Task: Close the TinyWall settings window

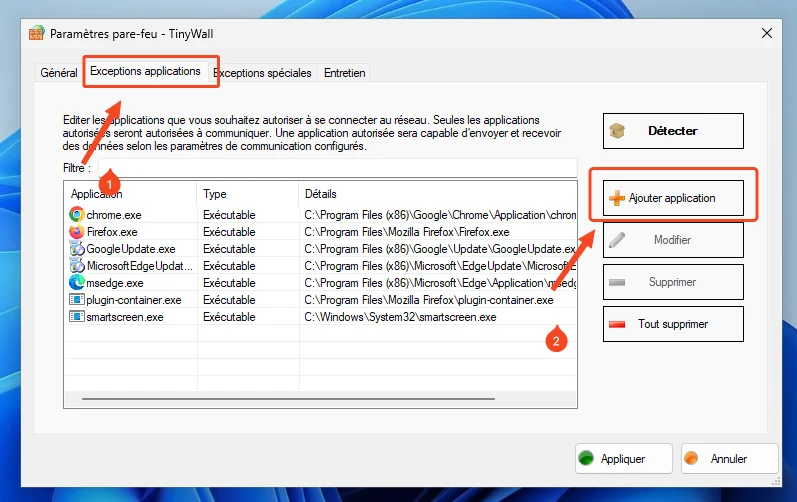Action: (767, 34)
